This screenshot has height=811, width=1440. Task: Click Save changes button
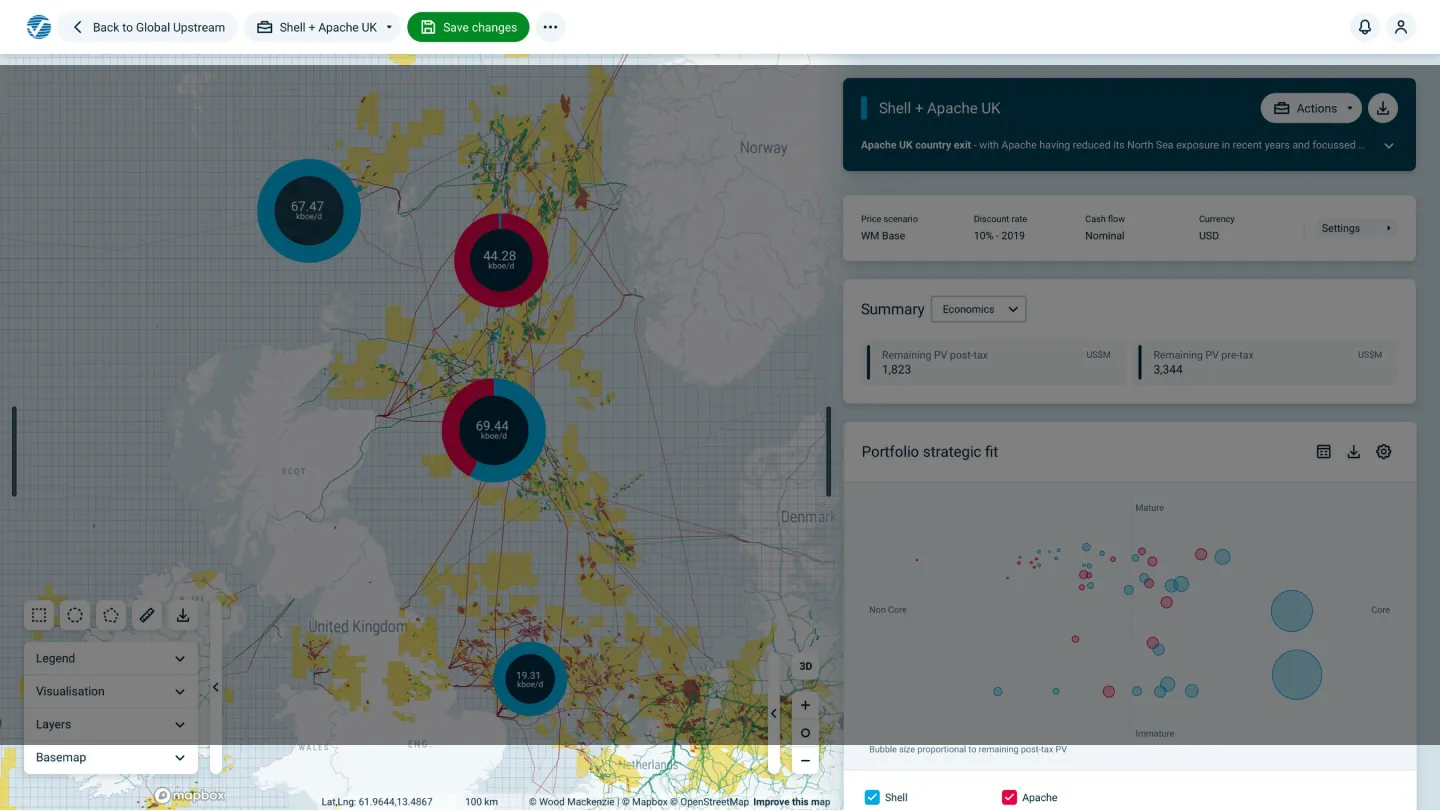pyautogui.click(x=468, y=27)
